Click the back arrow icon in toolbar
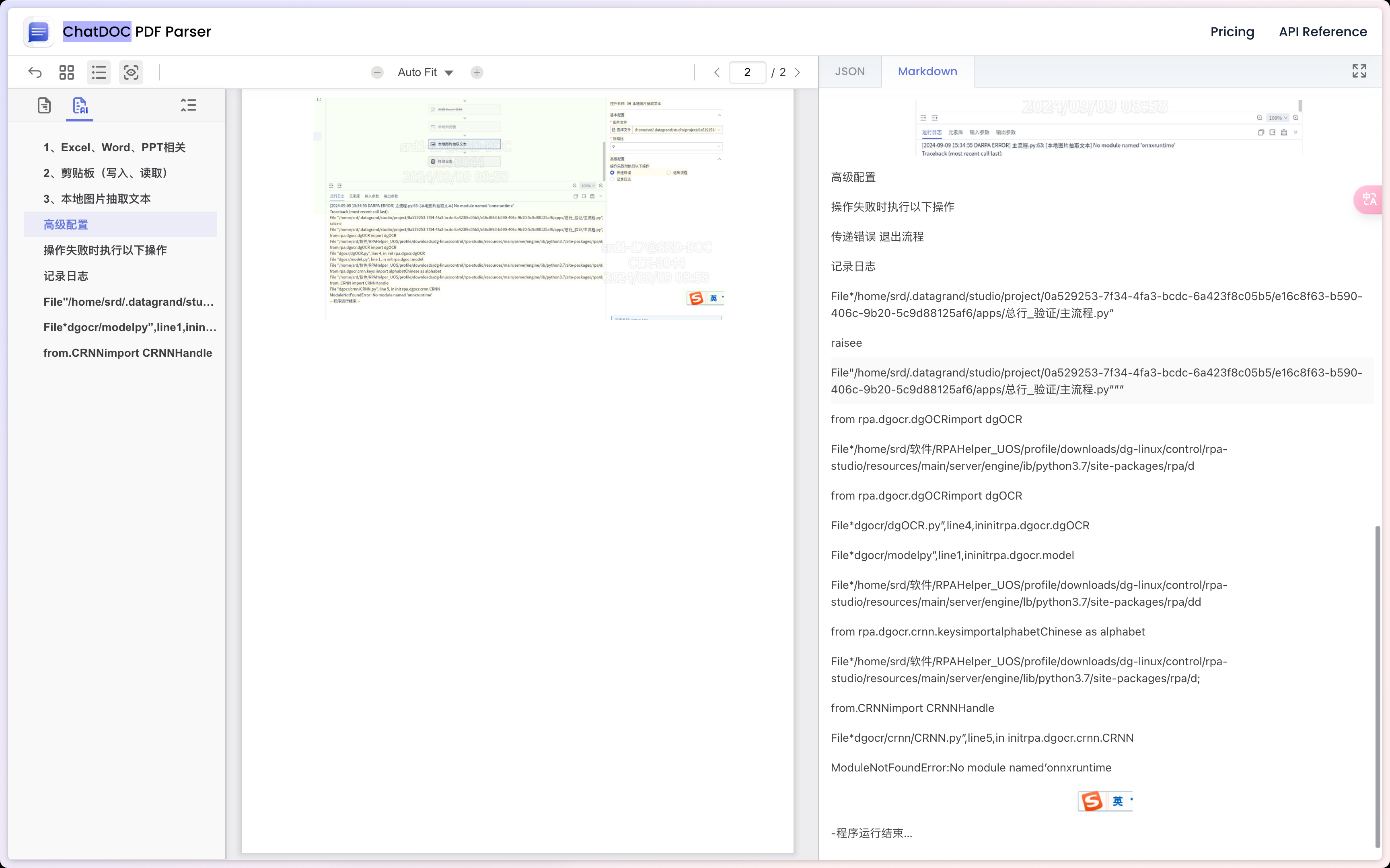The height and width of the screenshot is (868, 1390). tap(35, 72)
